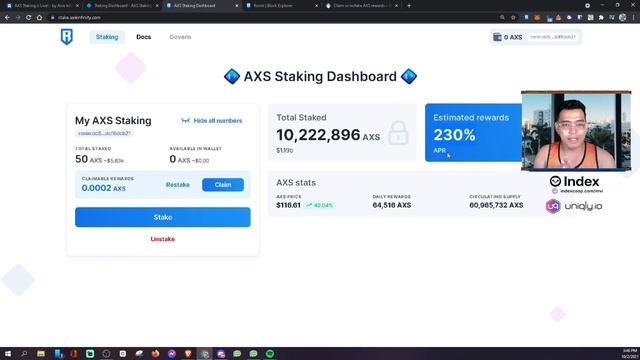Click the wallet address chip under My AXS Staking

point(104,133)
